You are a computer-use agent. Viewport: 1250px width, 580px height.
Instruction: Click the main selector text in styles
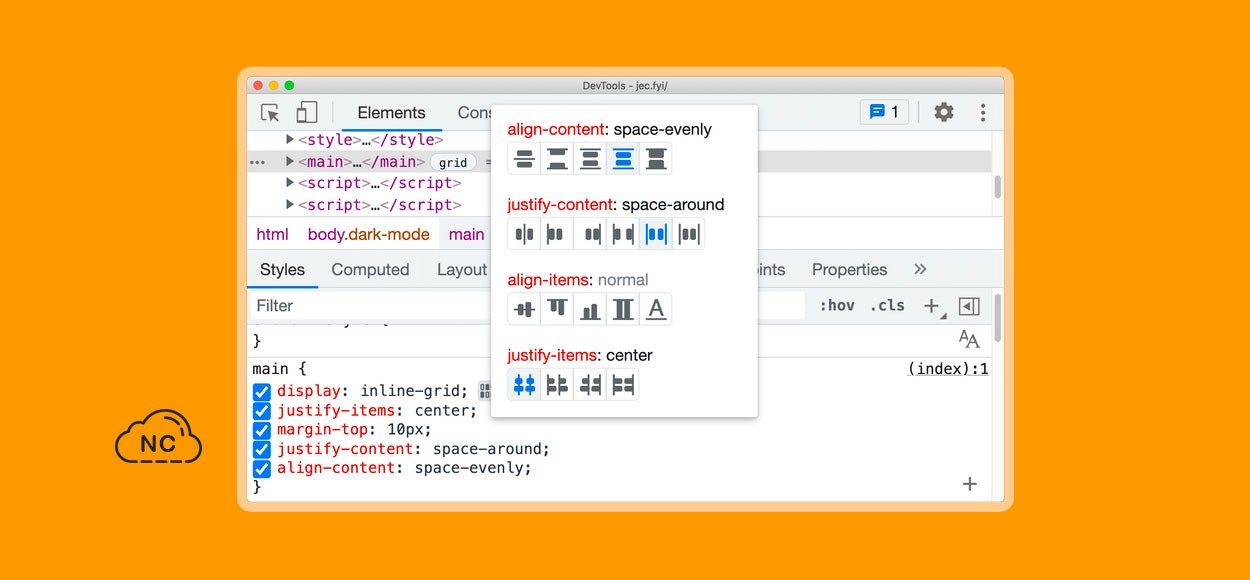click(271, 369)
